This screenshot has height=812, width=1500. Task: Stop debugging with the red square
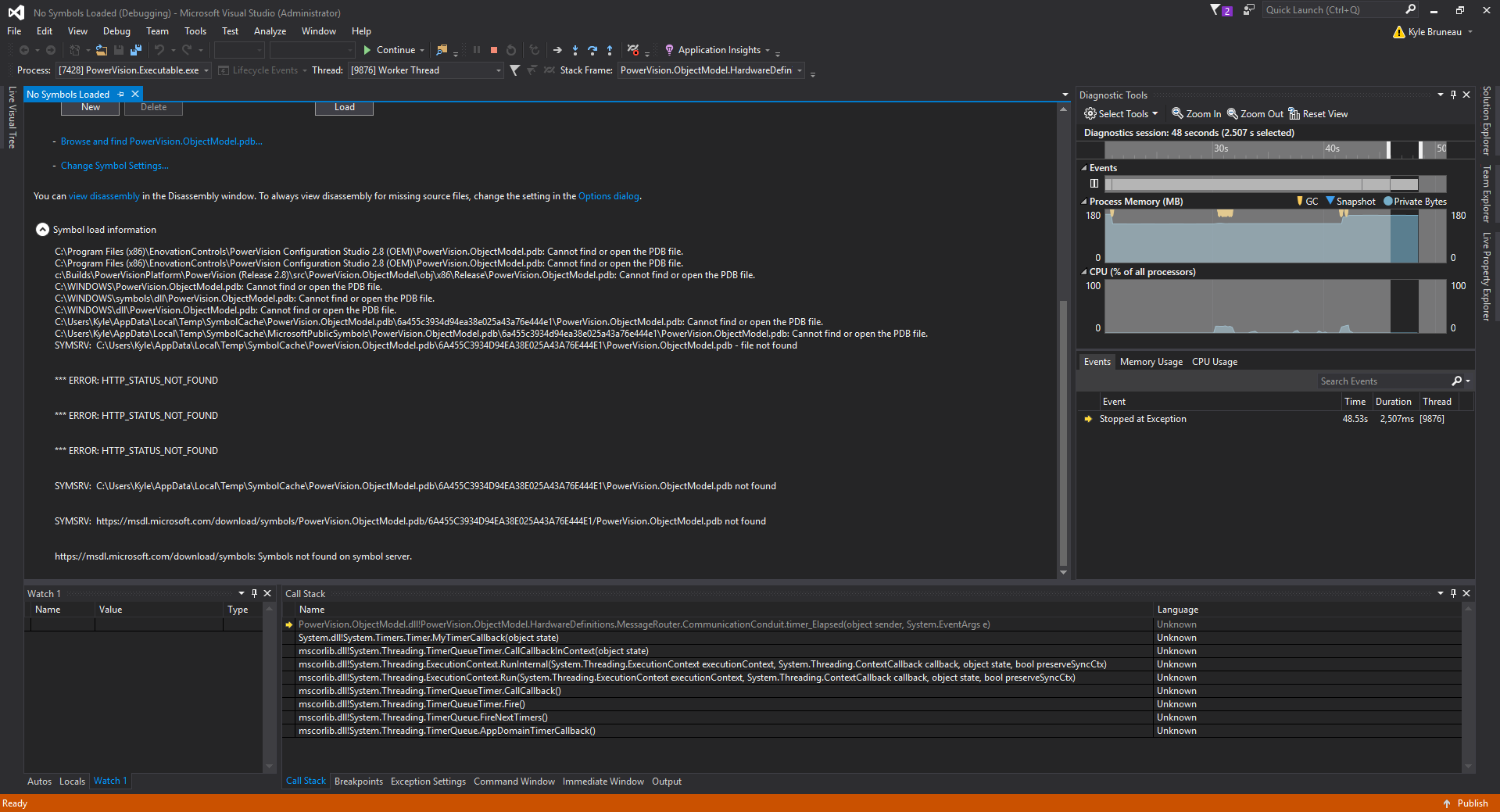coord(494,50)
